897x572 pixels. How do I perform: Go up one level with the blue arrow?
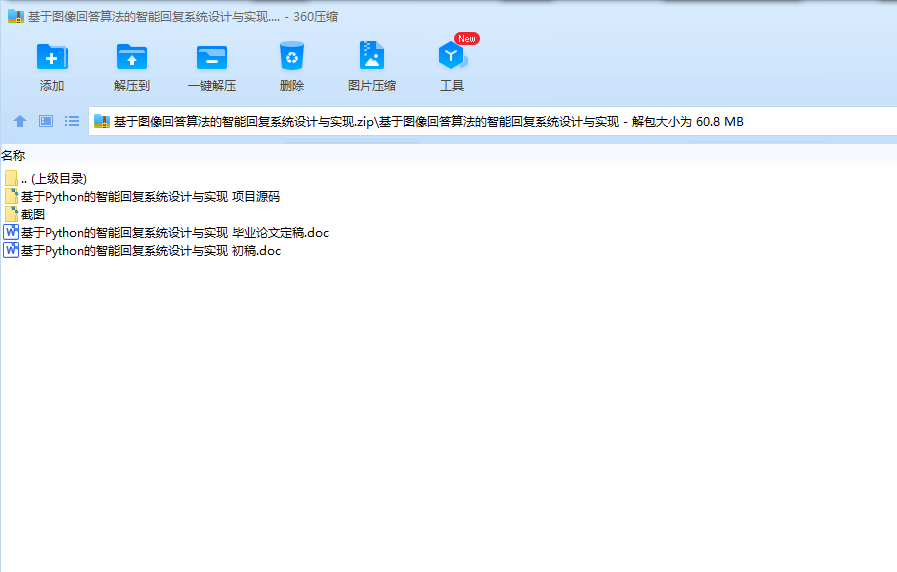[x=20, y=121]
